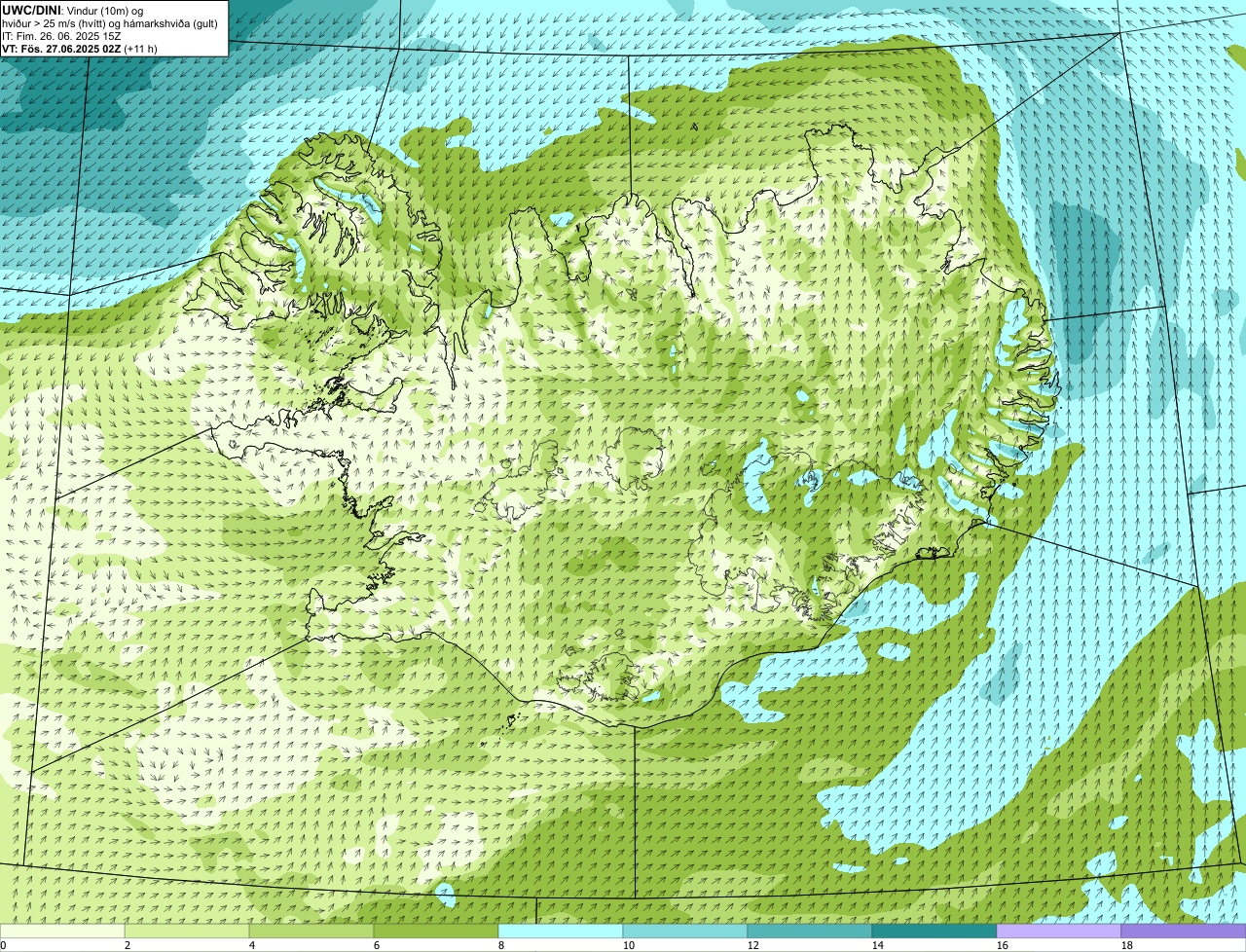The image size is (1246, 952).
Task: Click the line 'hviður > 25 m/s (hvítt) og hámarkshviða (gult)'
Action: pos(110,23)
